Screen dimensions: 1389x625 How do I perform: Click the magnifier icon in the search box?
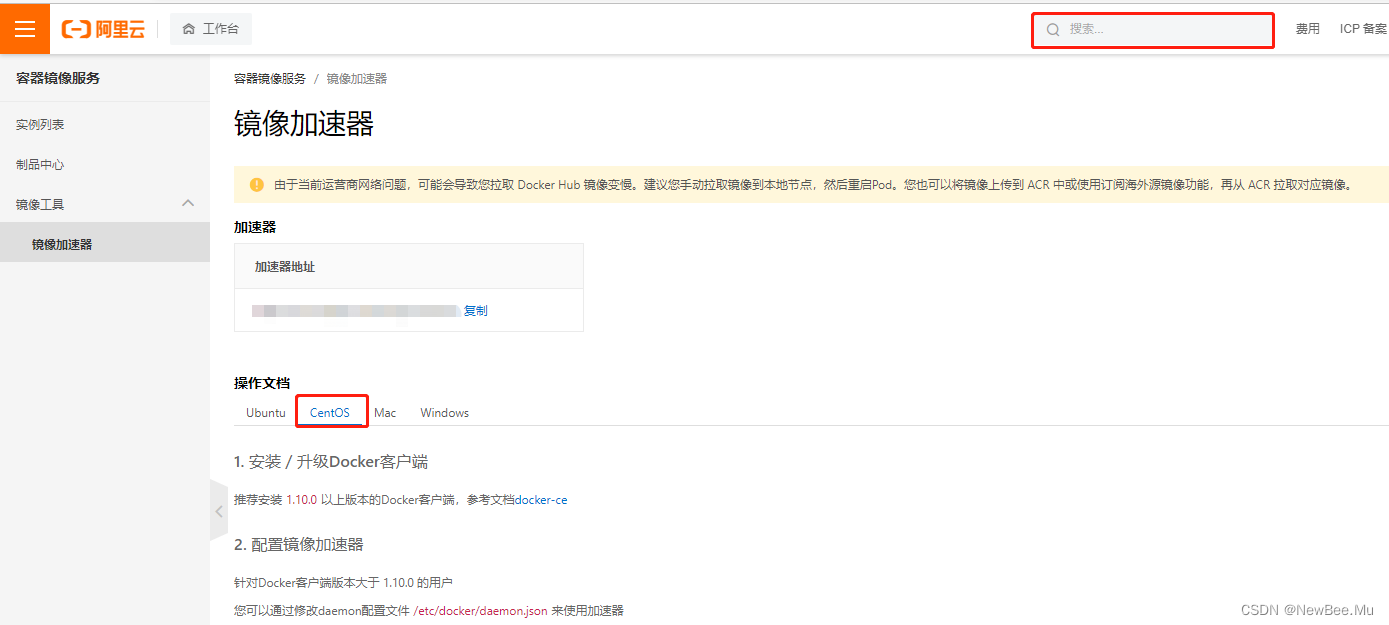1053,29
